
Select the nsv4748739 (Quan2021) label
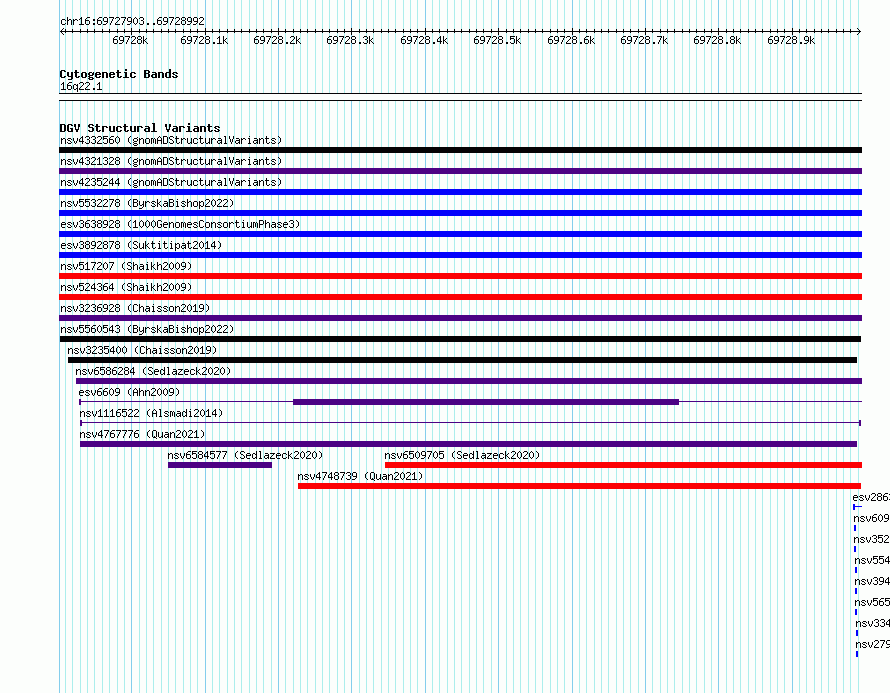[x=360, y=476]
